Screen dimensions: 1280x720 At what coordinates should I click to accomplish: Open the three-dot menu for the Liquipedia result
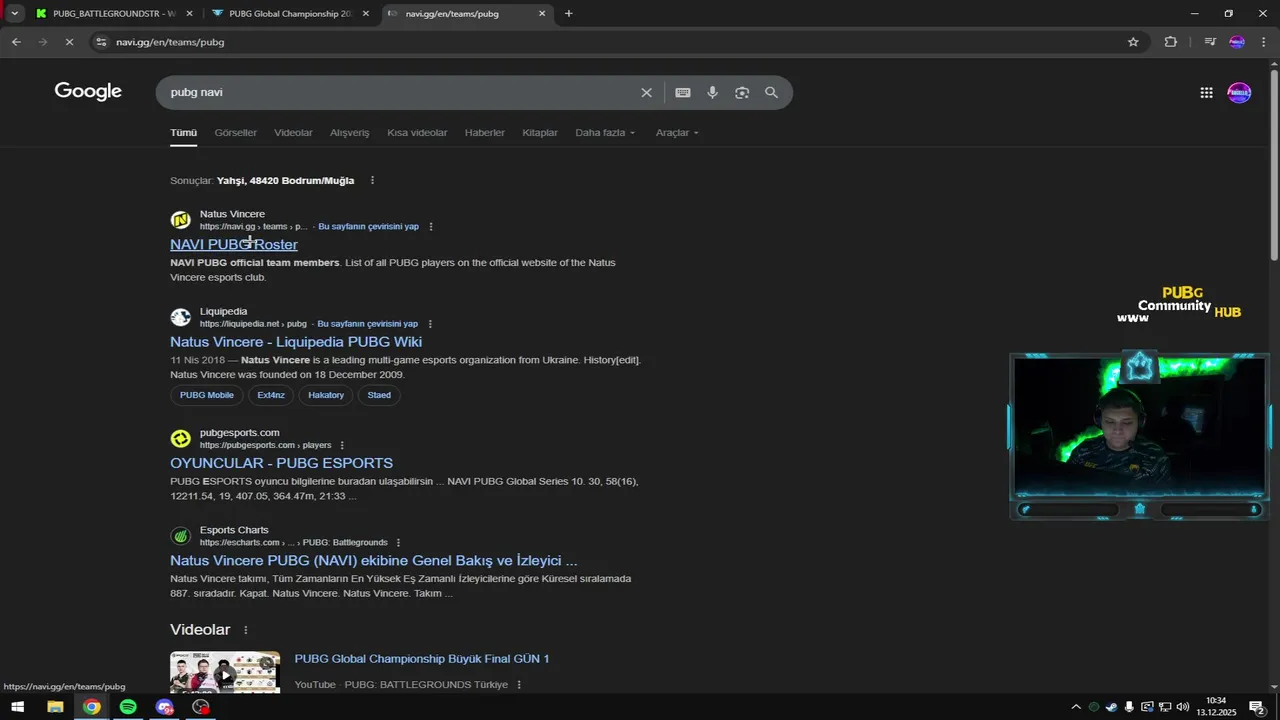click(430, 324)
